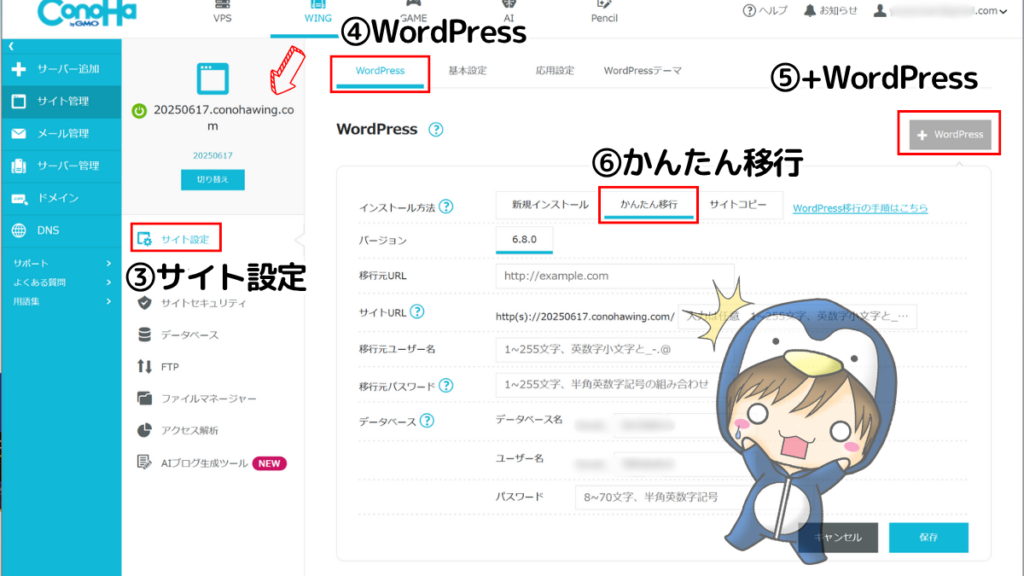Open the ヘルプ help link

pos(765,10)
